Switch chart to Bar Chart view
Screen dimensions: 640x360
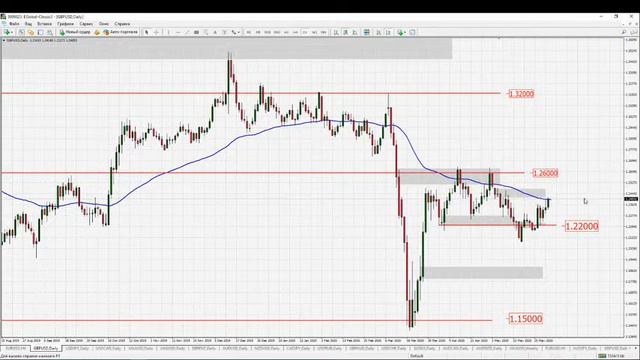[x=336, y=32]
